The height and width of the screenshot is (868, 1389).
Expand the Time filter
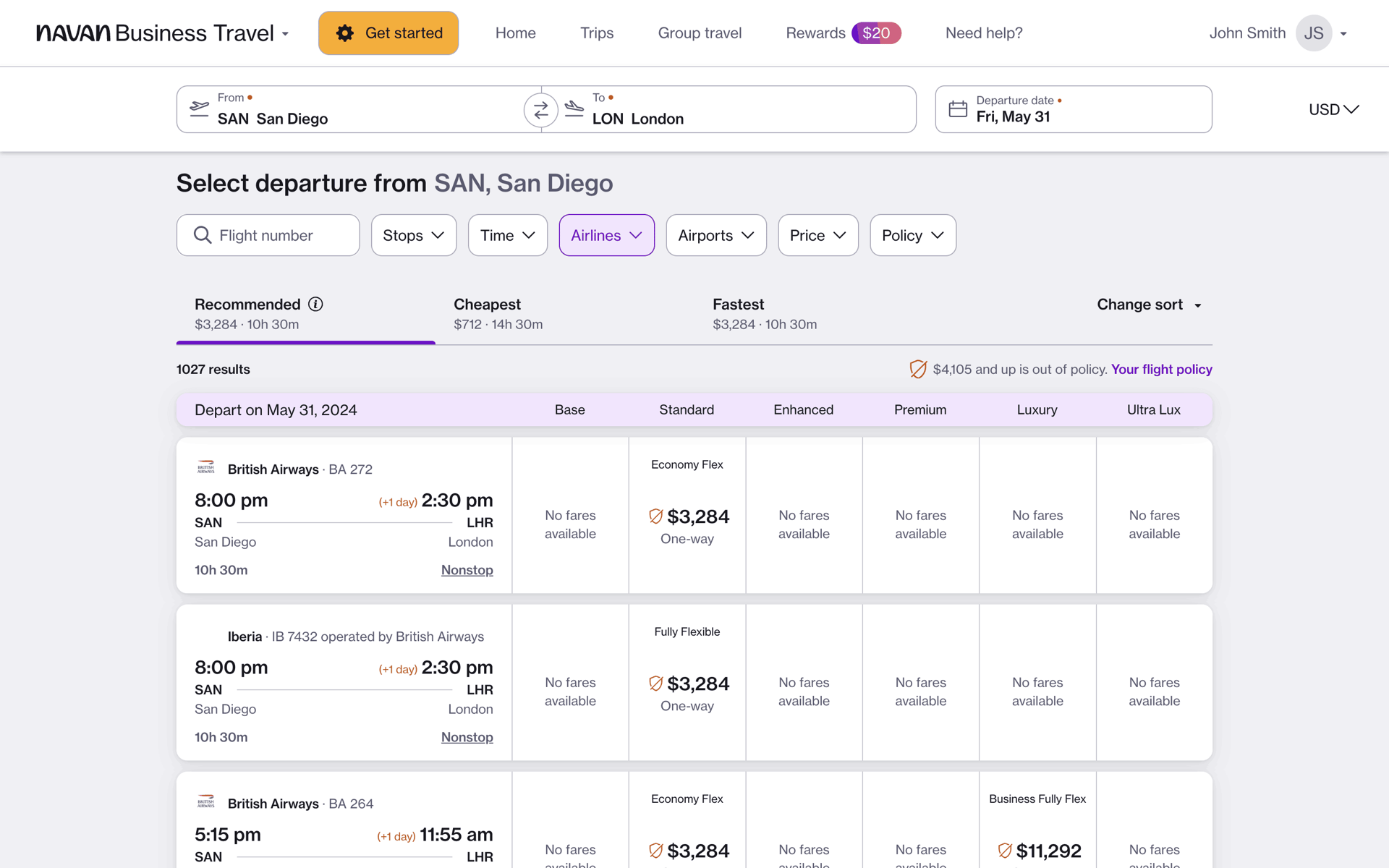[x=508, y=235]
